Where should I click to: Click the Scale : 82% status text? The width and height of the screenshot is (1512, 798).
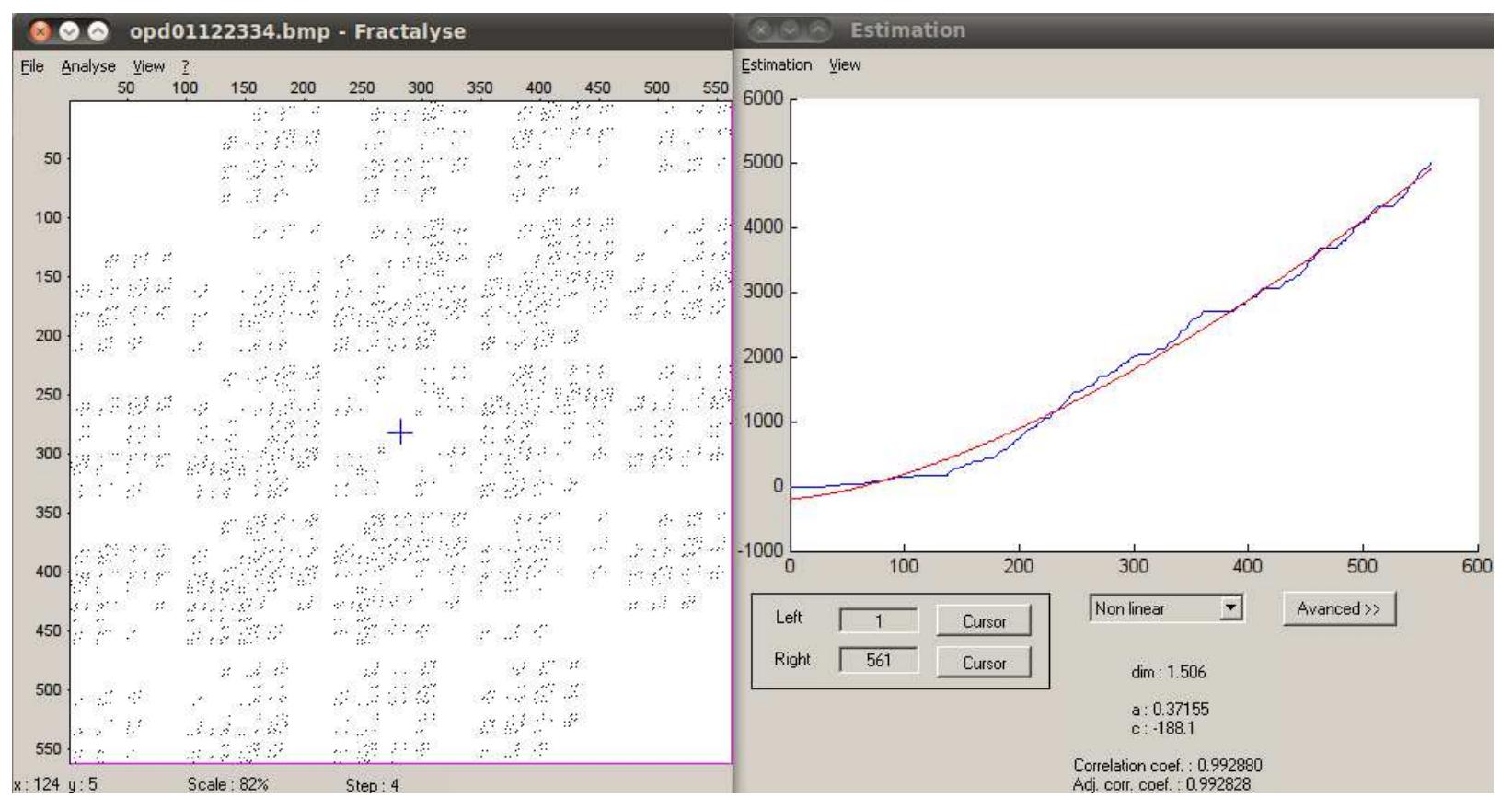[227, 785]
